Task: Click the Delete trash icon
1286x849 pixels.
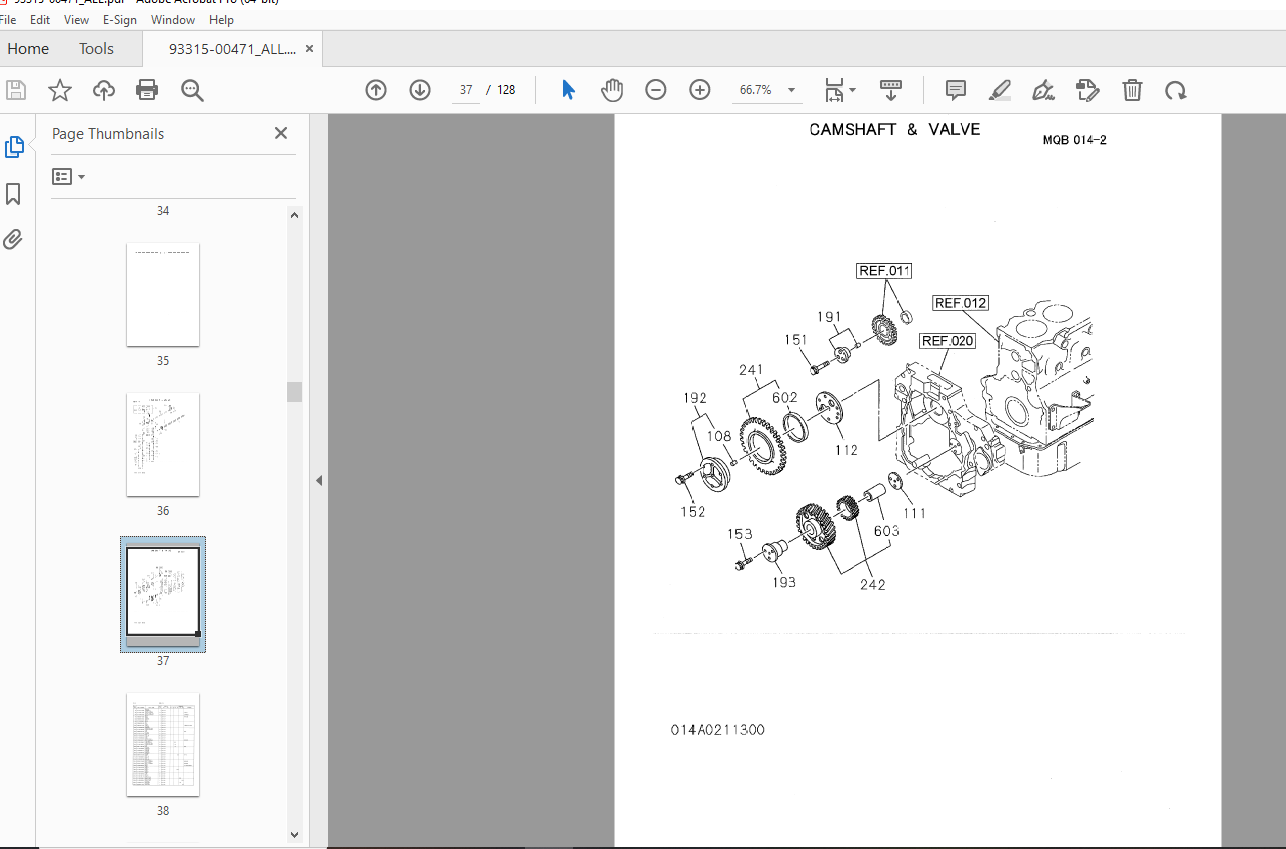Action: [x=1132, y=90]
